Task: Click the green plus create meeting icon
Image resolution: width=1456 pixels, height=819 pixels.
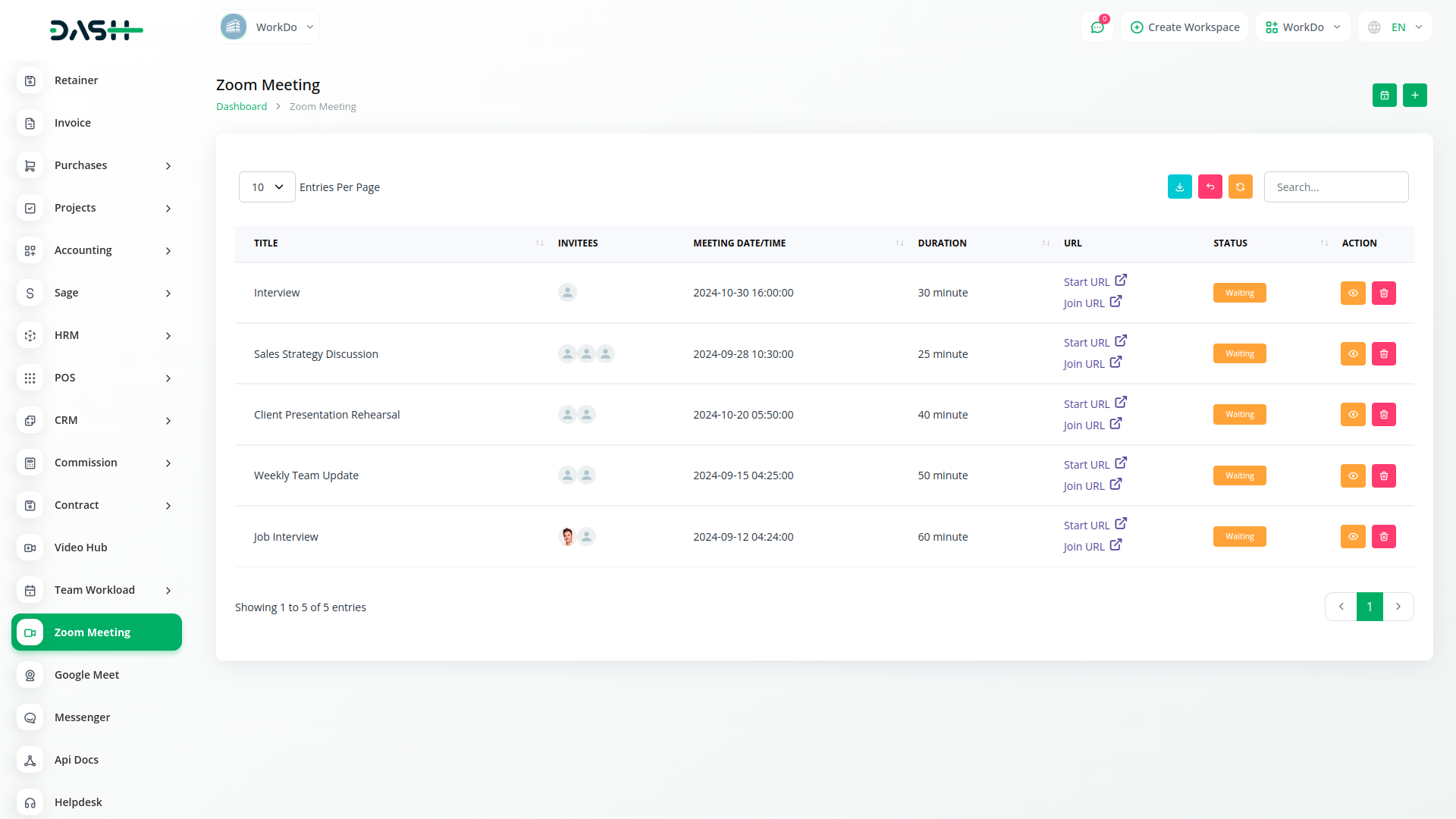Action: coord(1414,96)
